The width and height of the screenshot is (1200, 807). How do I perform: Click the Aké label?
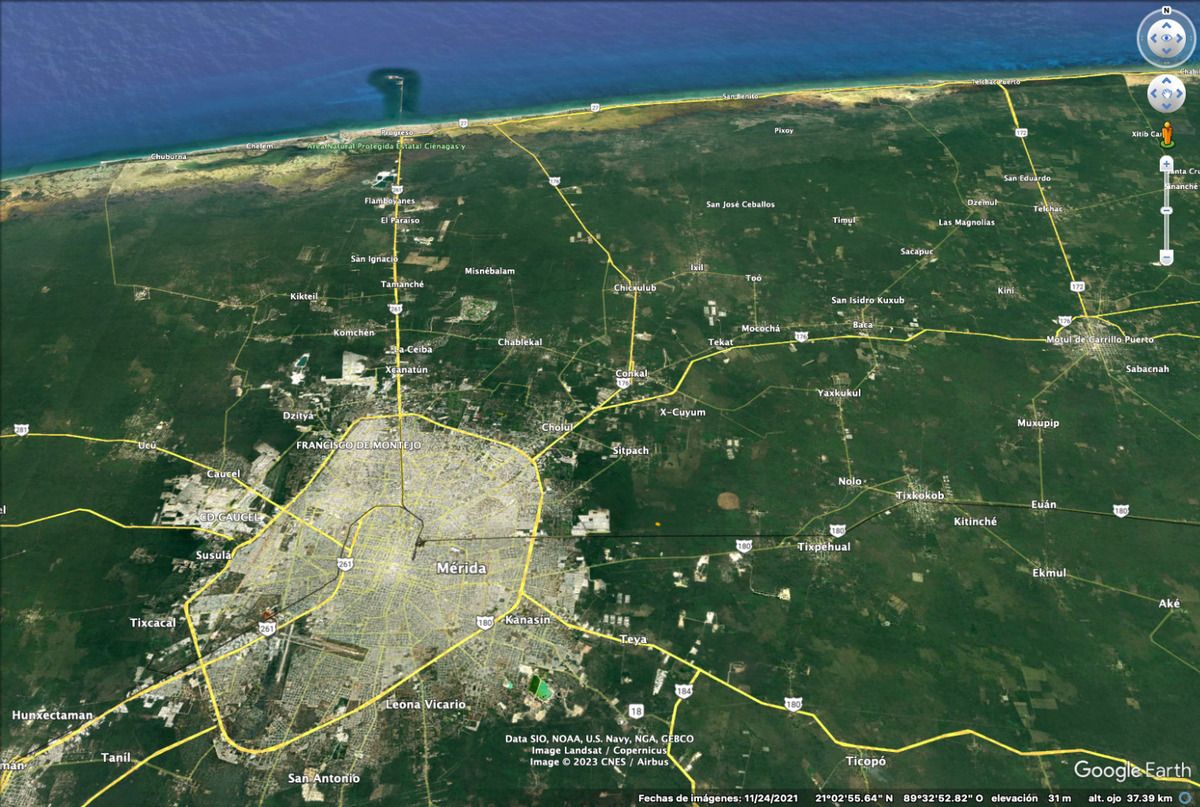[x=1169, y=603]
